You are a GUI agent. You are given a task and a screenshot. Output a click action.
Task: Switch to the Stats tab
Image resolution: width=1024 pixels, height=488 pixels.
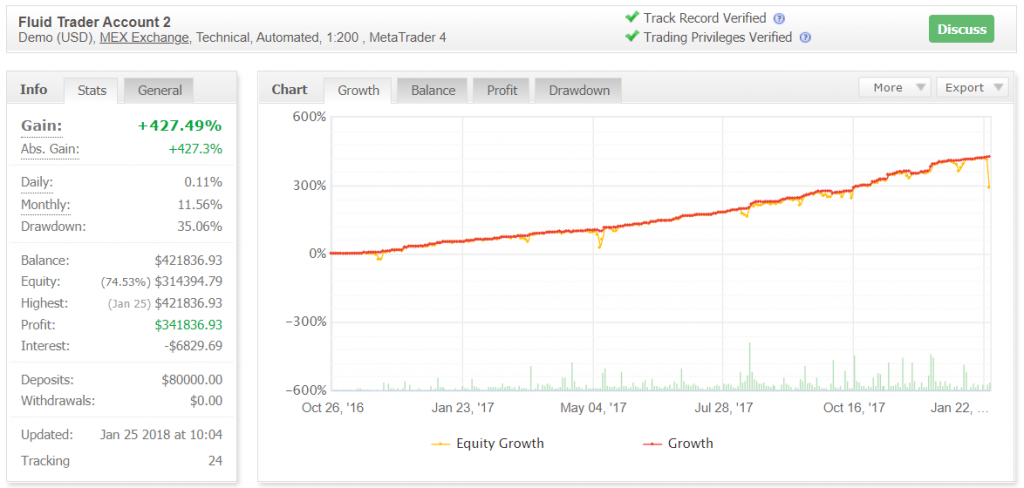[92, 90]
